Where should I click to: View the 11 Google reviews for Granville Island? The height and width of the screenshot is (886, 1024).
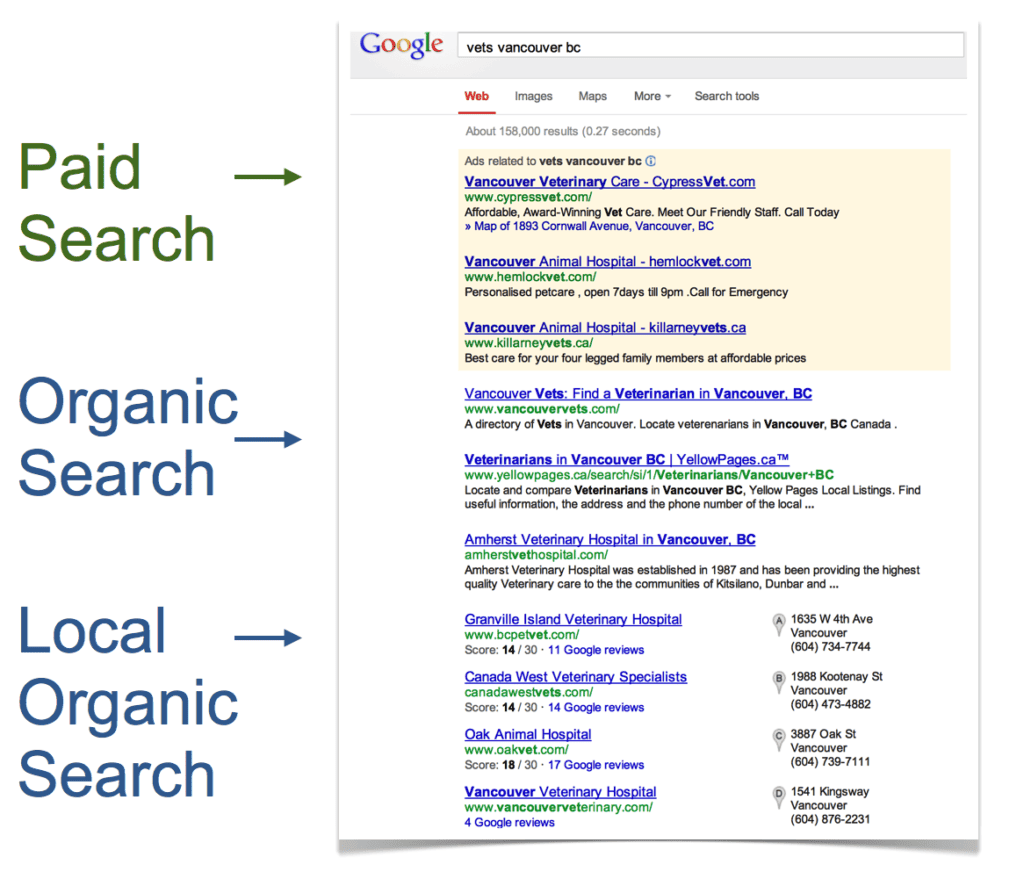[x=596, y=650]
